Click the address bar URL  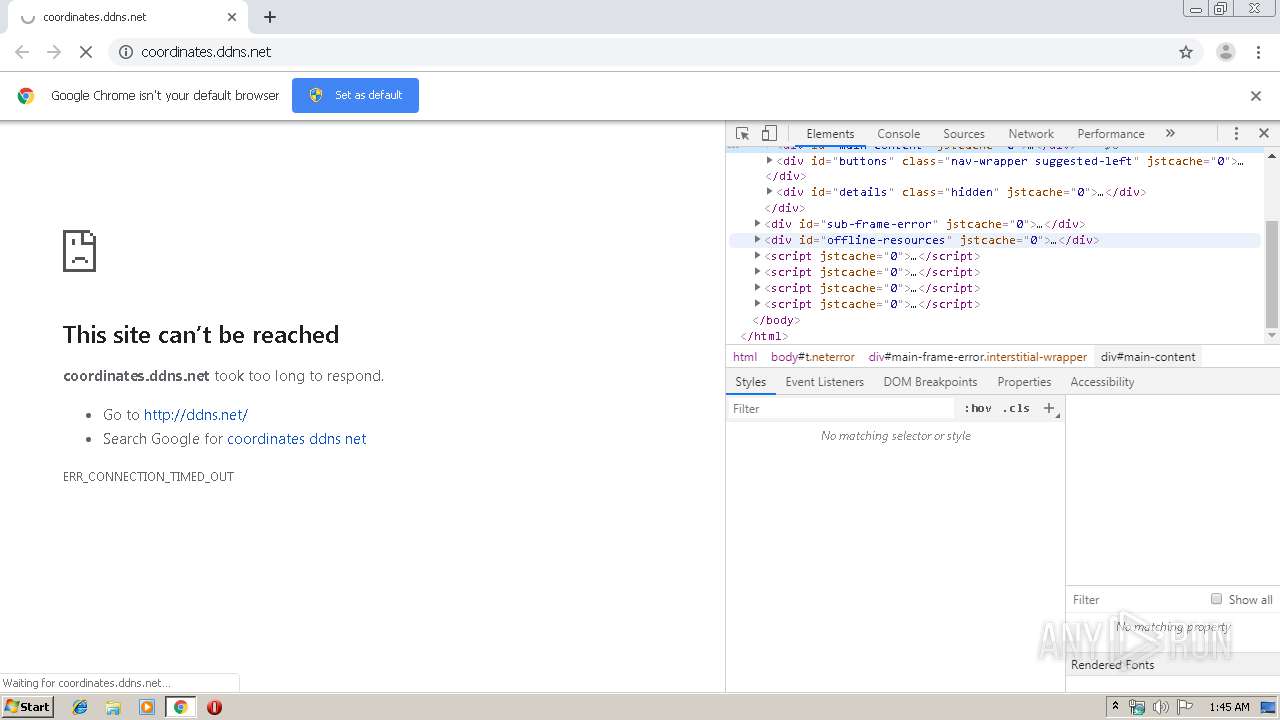pyautogui.click(x=206, y=52)
